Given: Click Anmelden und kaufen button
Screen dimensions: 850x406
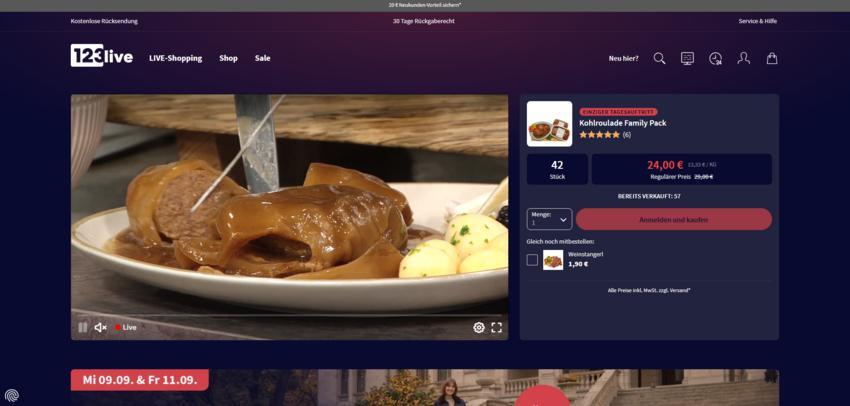Looking at the screenshot, I should point(674,220).
